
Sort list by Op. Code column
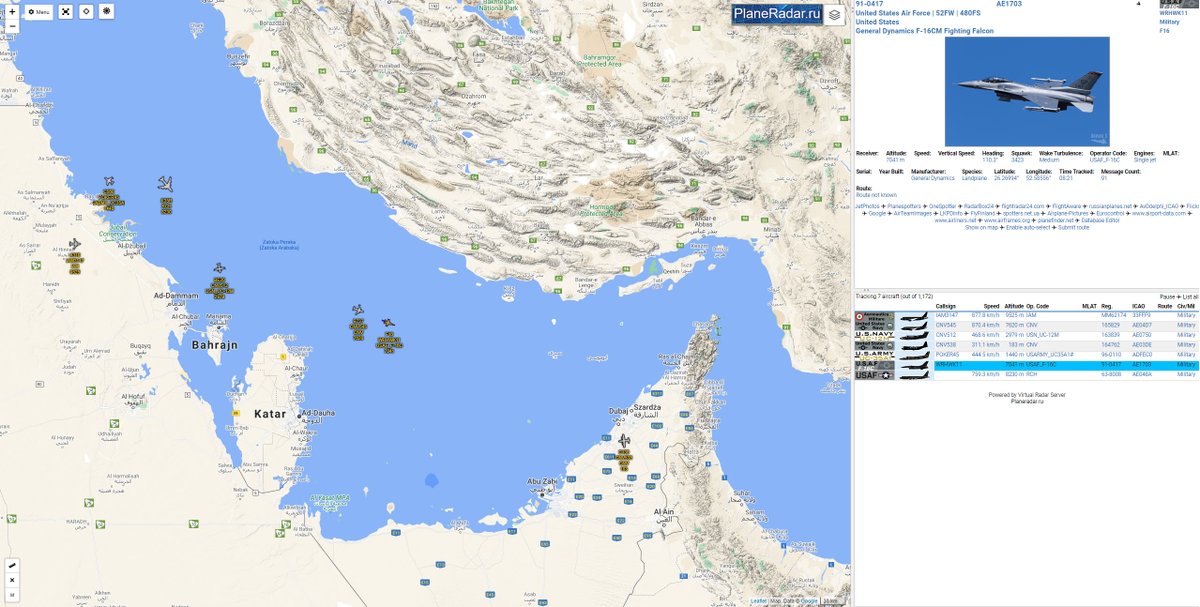click(1037, 306)
